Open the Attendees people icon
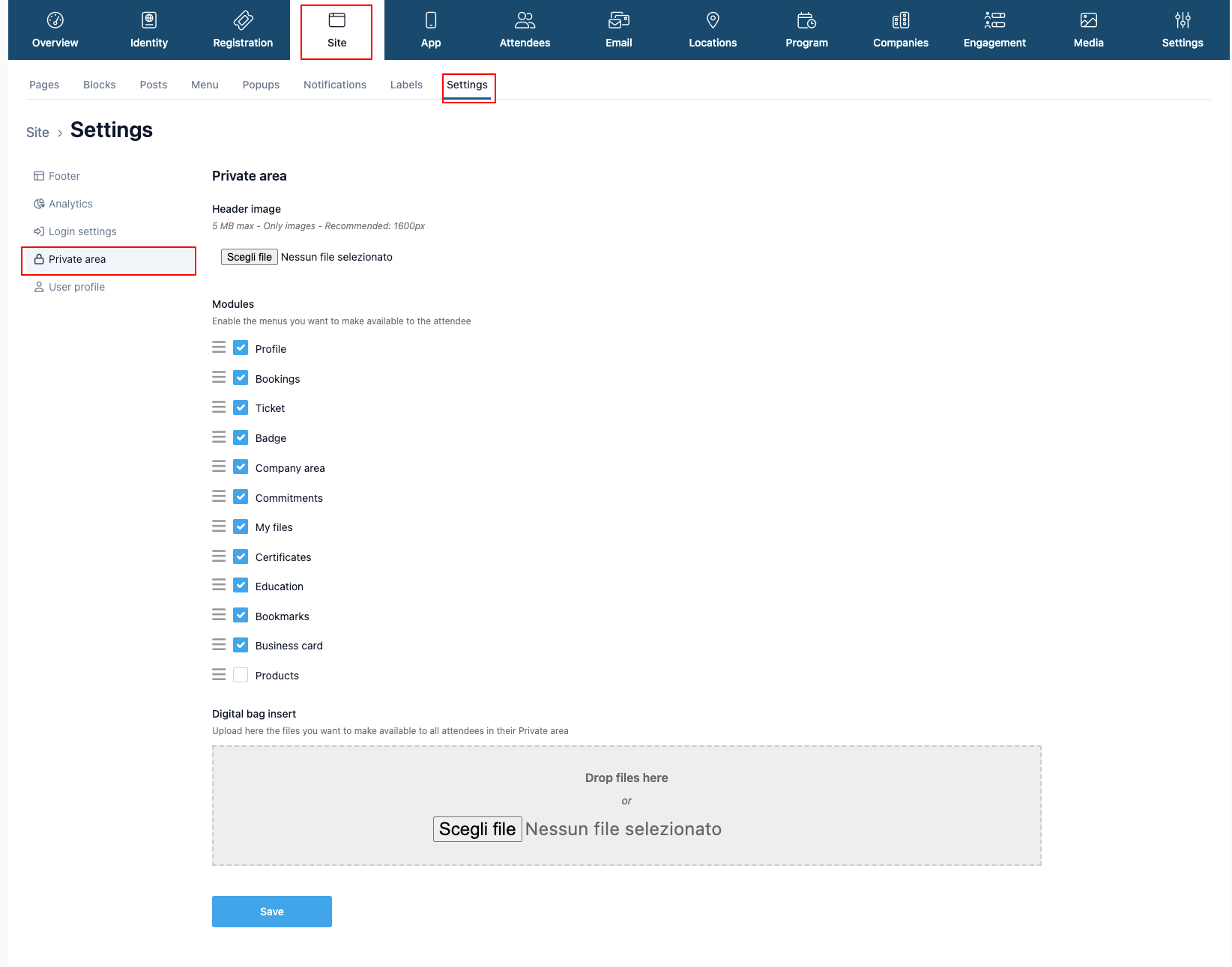 tap(525, 20)
